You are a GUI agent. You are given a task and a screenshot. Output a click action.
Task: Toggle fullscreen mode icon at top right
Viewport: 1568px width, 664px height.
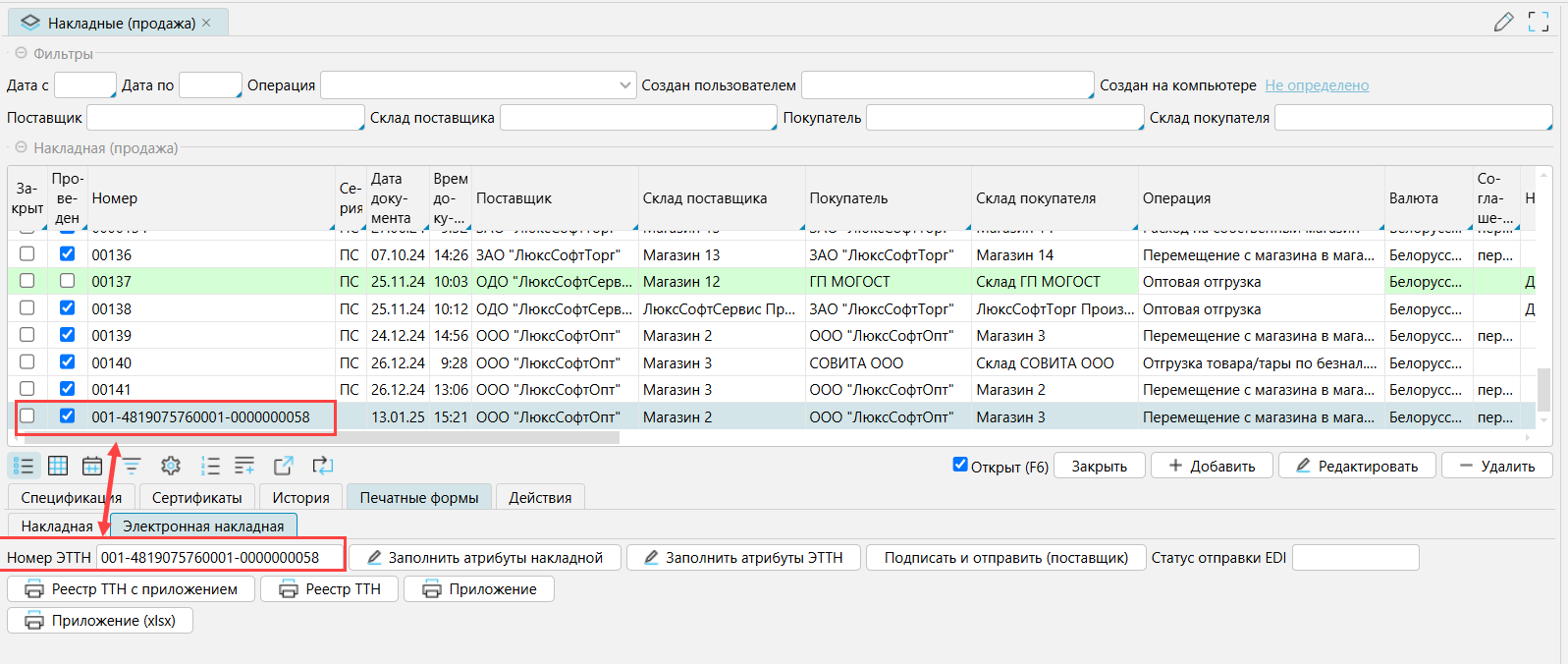[x=1539, y=22]
